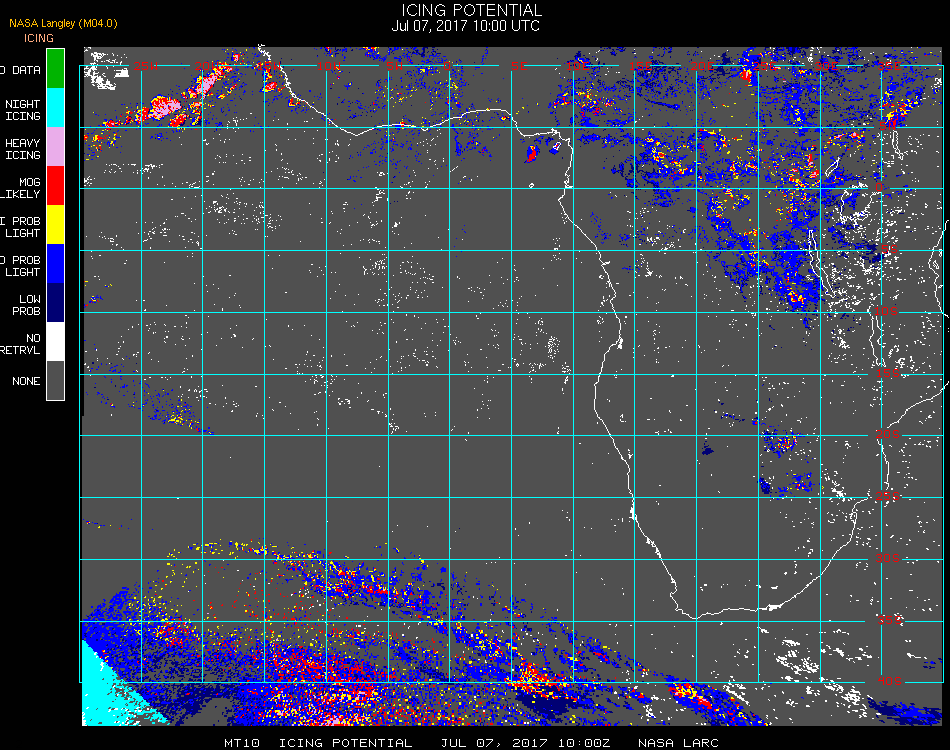Click the pink Heavy Icing legend swatch
This screenshot has width=950, height=750.
55,147
